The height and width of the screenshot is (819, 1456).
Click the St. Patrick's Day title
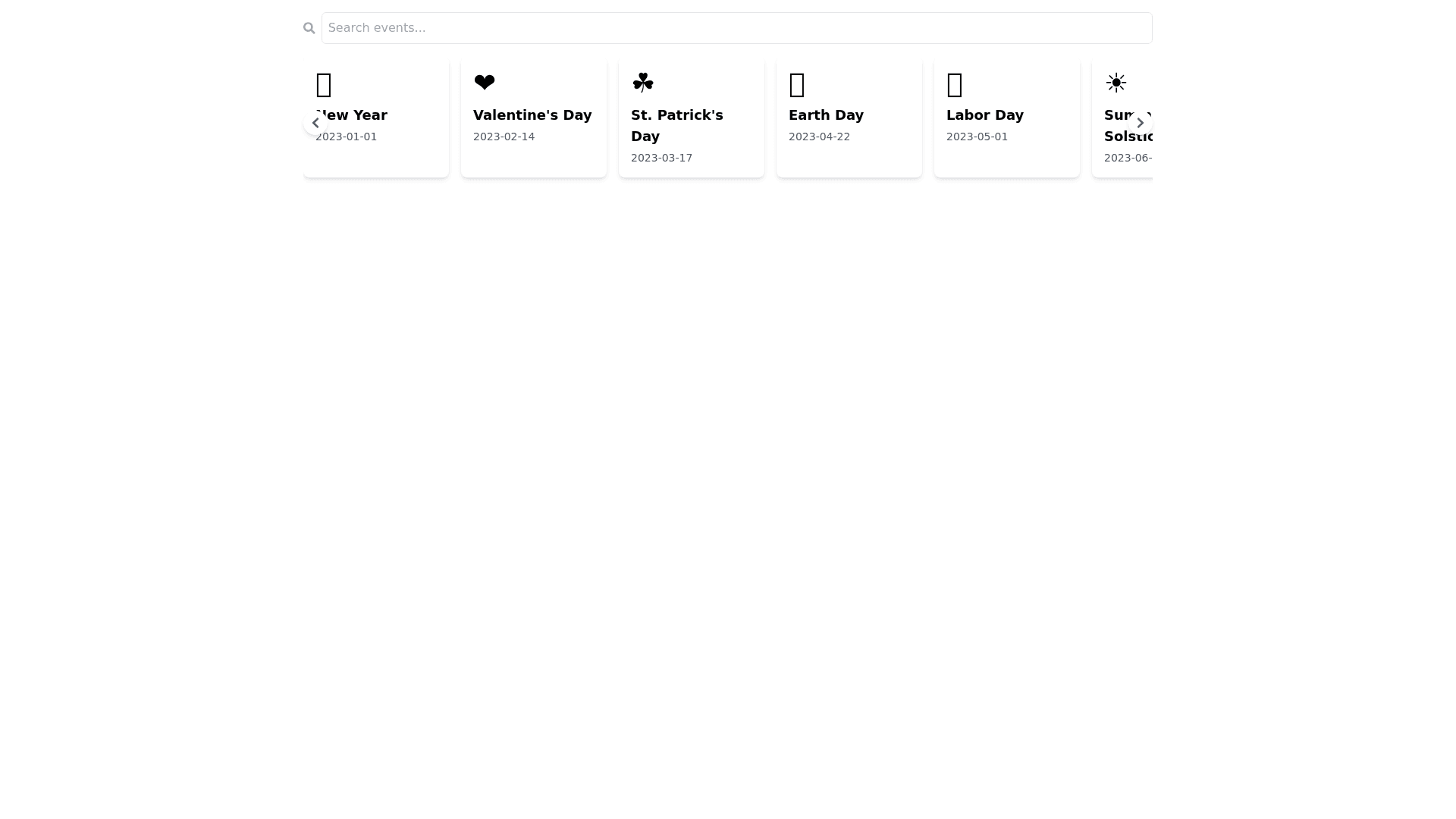point(676,125)
